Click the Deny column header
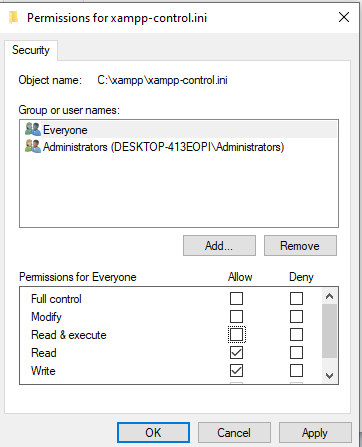The image size is (362, 447). pos(301,277)
